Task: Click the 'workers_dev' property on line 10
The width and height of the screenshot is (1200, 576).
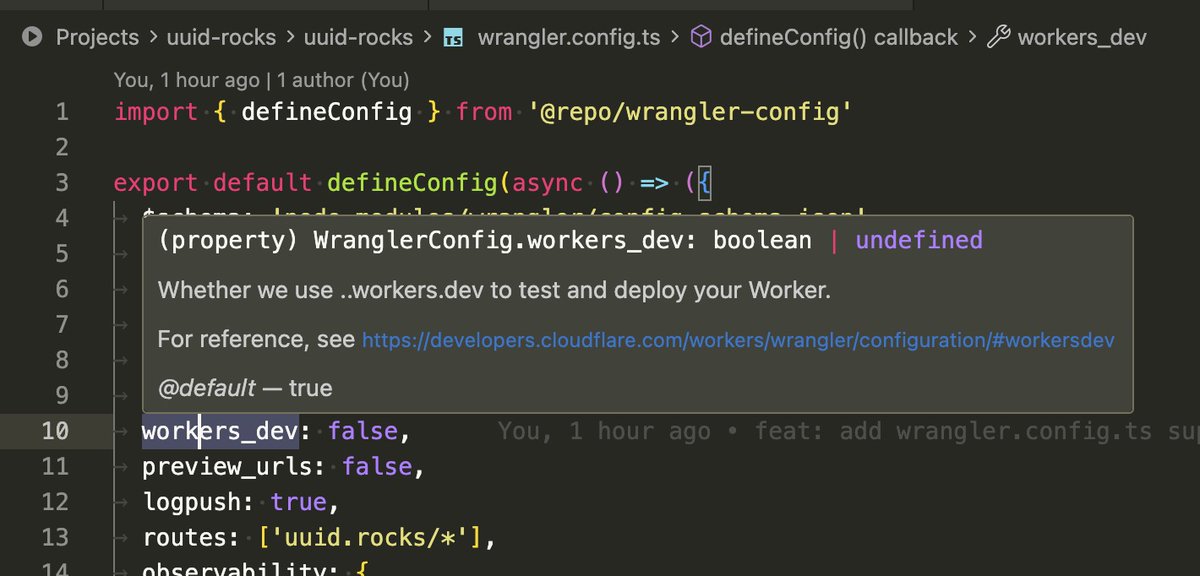Action: pyautogui.click(x=220, y=431)
